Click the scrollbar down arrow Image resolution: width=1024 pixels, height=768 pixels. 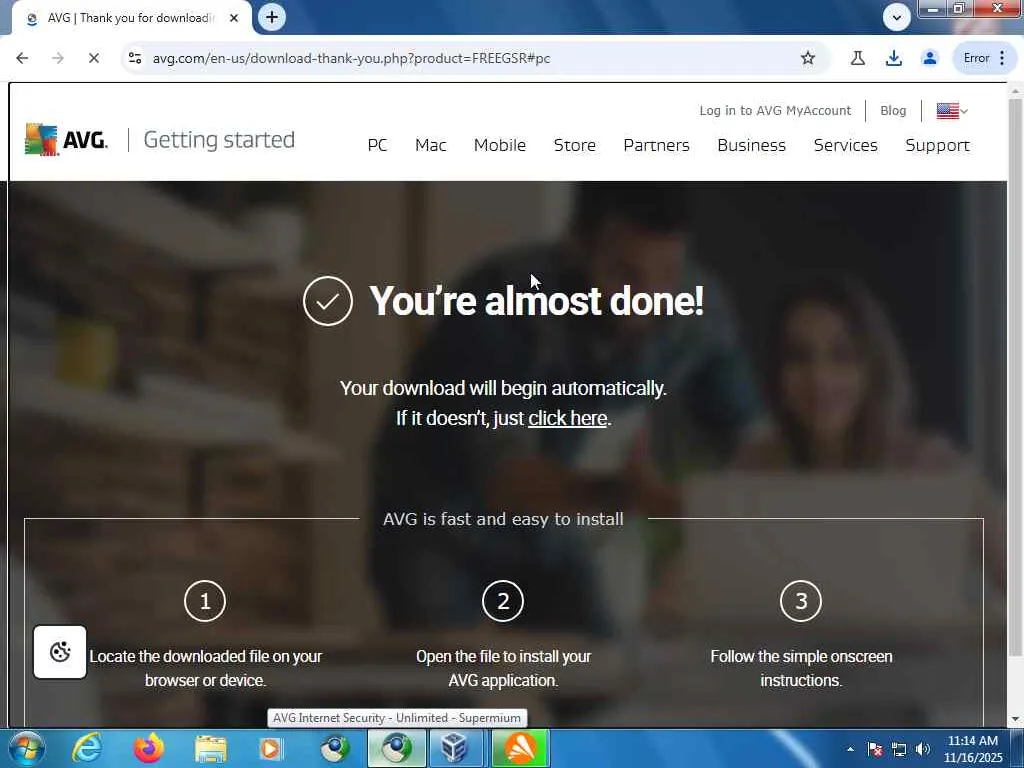pyautogui.click(x=1015, y=719)
